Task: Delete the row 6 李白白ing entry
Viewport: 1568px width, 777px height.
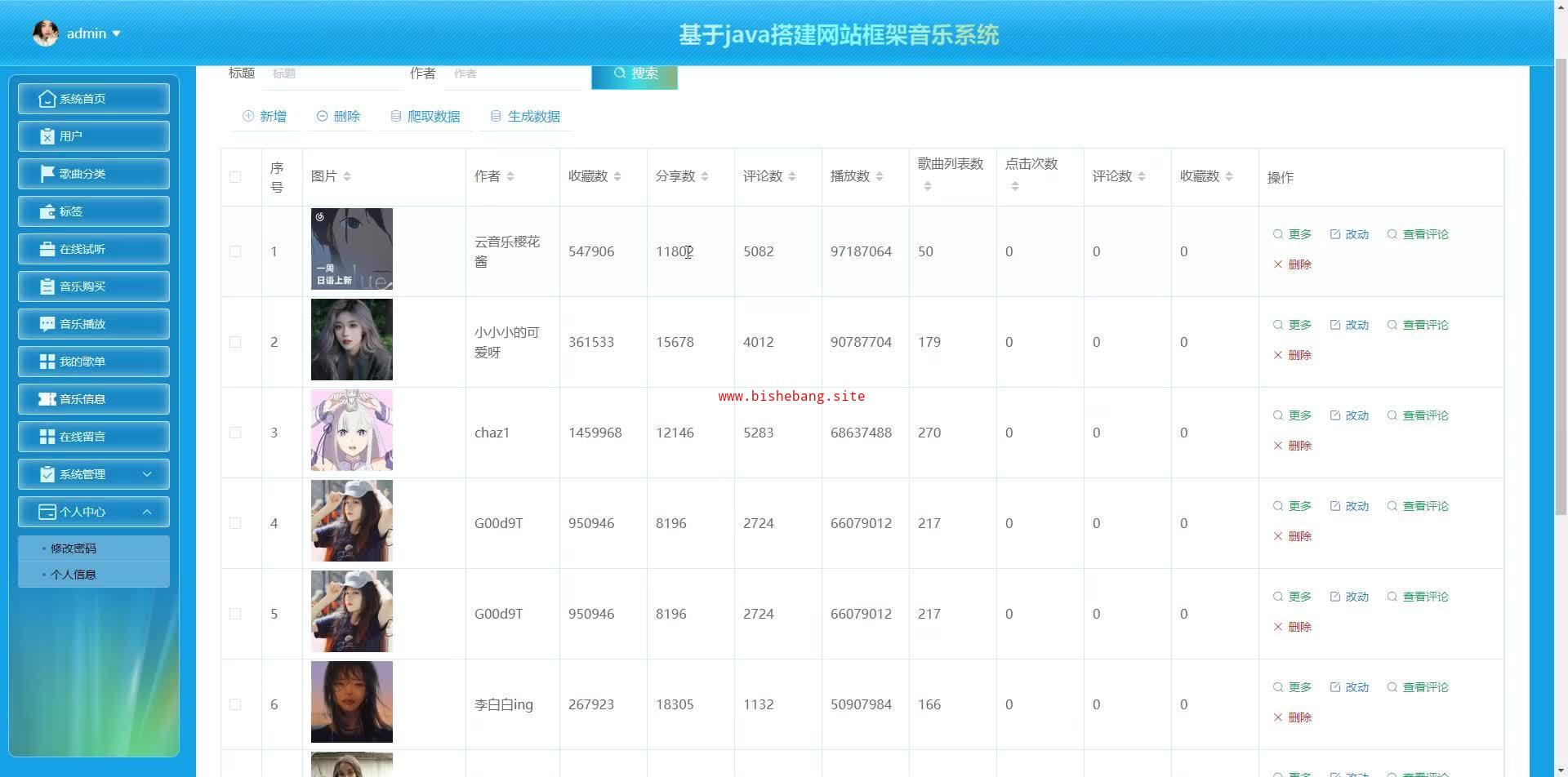Action: [x=1292, y=717]
